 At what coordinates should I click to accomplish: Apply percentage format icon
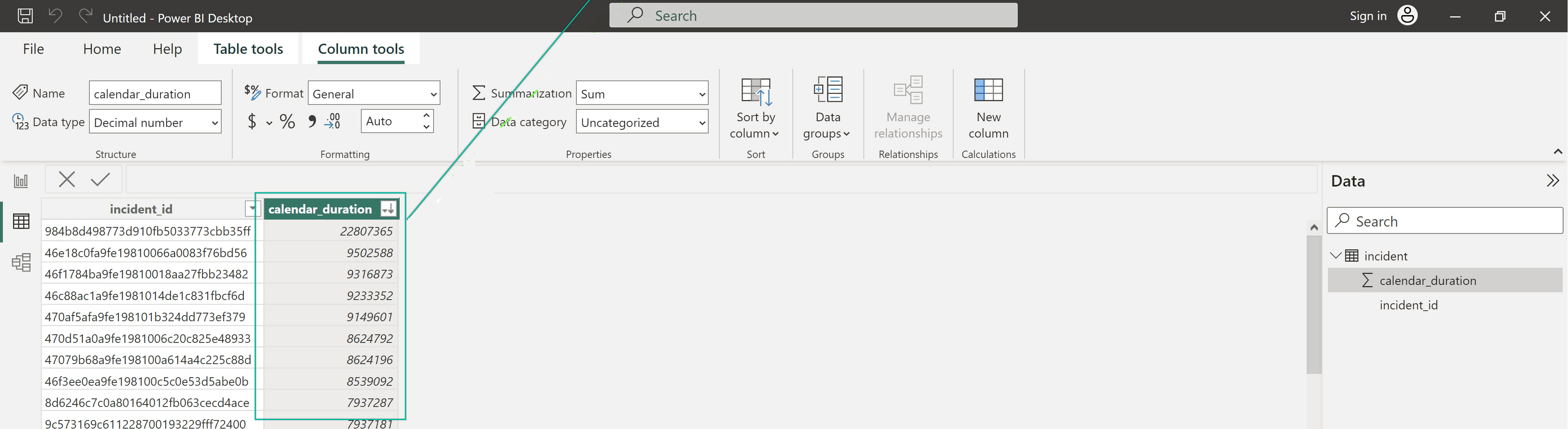click(287, 122)
